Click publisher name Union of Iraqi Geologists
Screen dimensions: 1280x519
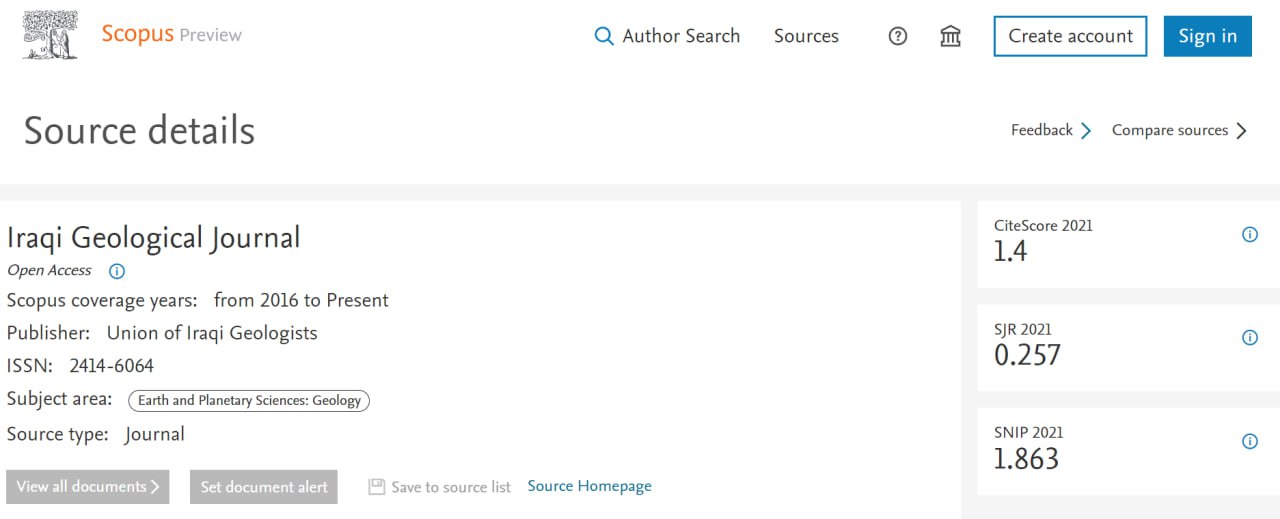pyautogui.click(x=212, y=333)
